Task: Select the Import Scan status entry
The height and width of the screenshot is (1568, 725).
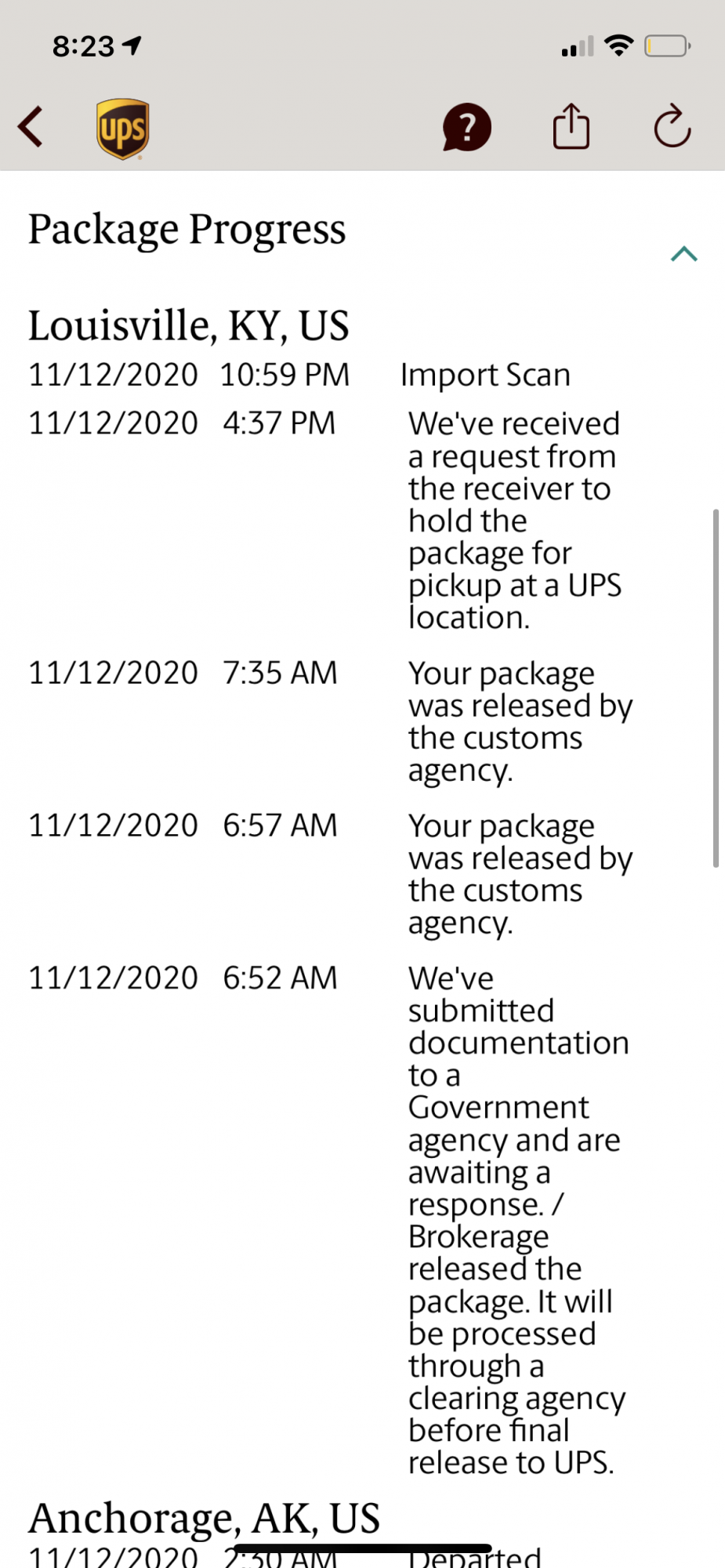Action: [x=485, y=375]
